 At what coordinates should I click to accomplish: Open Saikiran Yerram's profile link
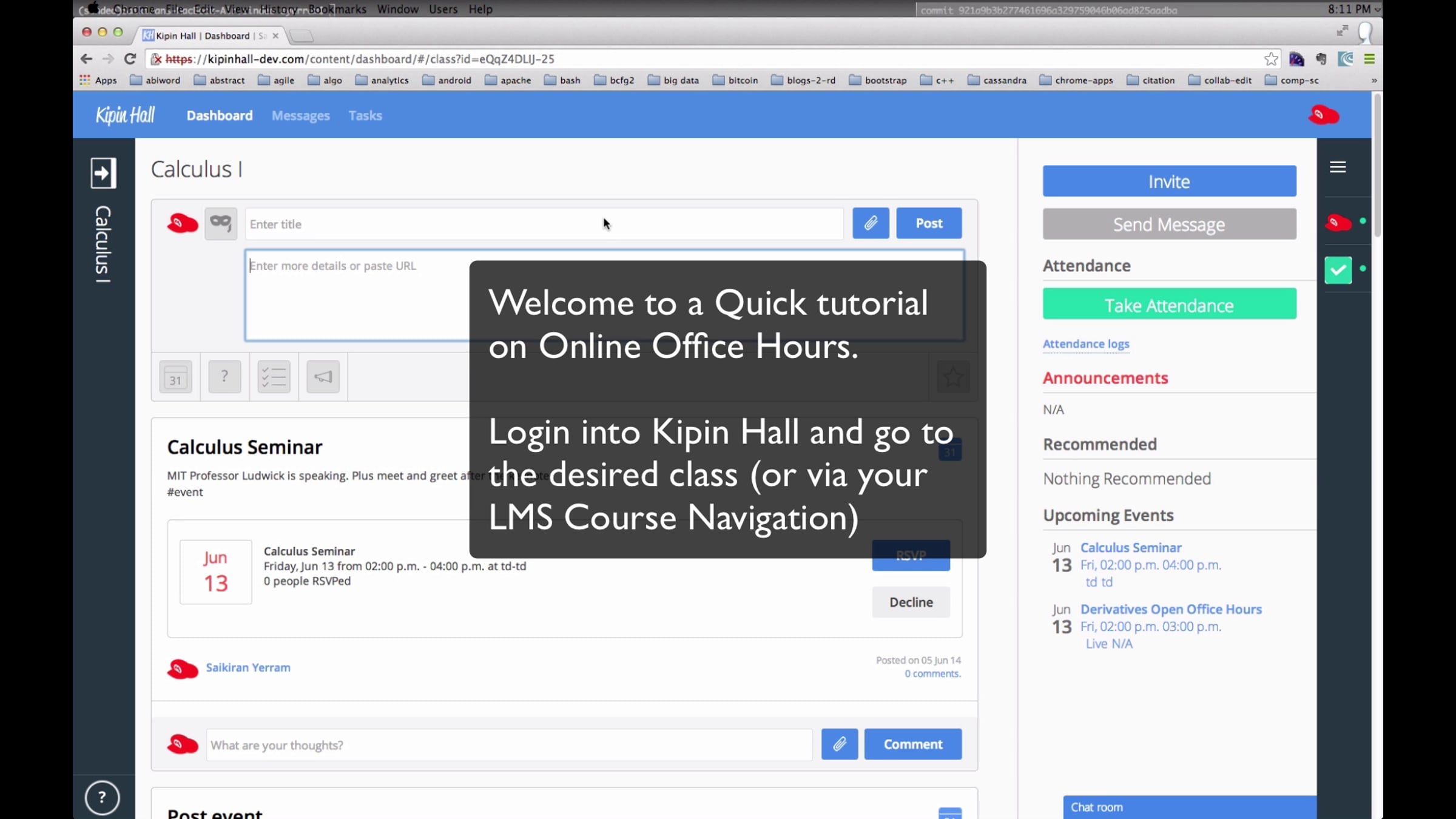(x=248, y=667)
